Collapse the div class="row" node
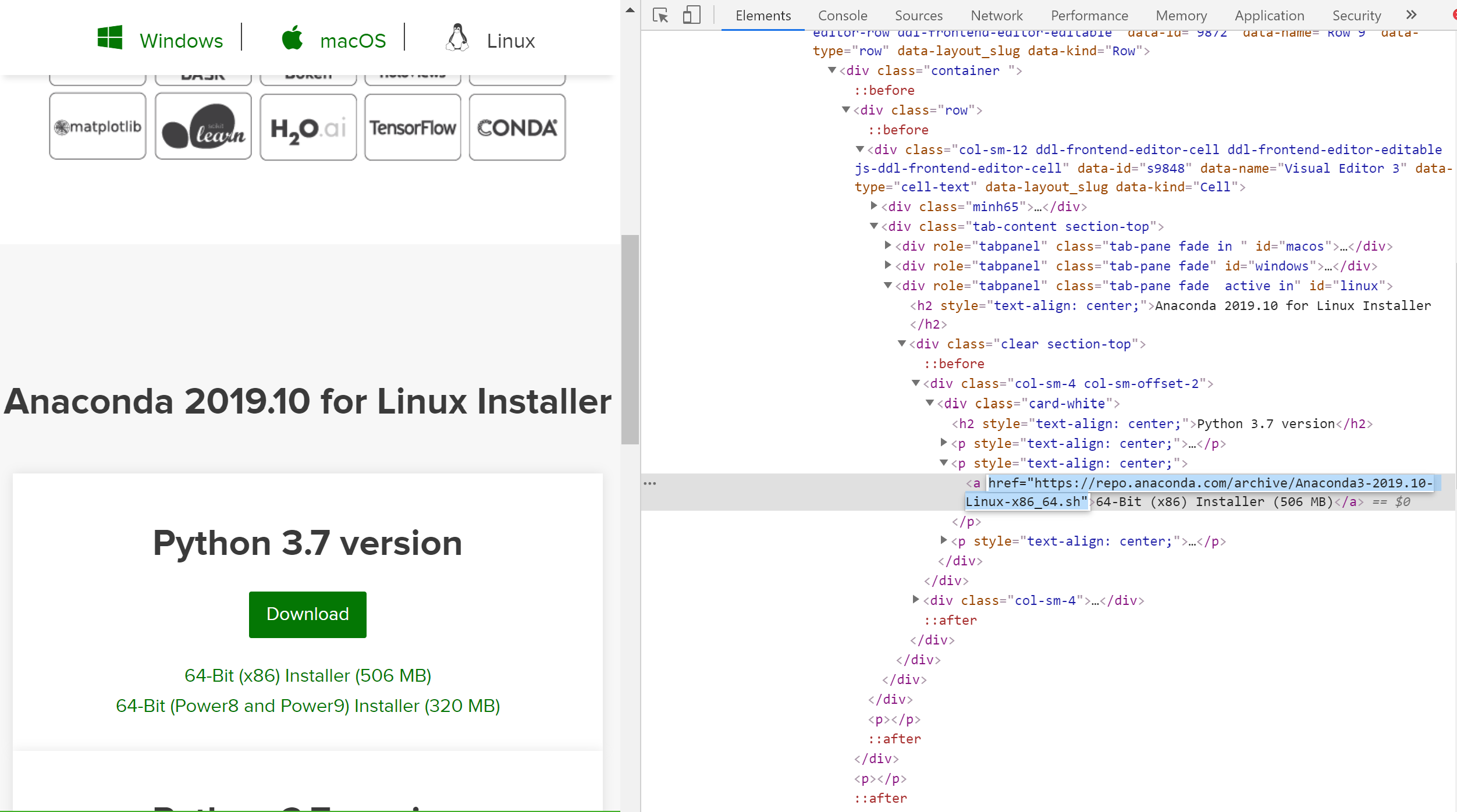1457x812 pixels. [846, 110]
